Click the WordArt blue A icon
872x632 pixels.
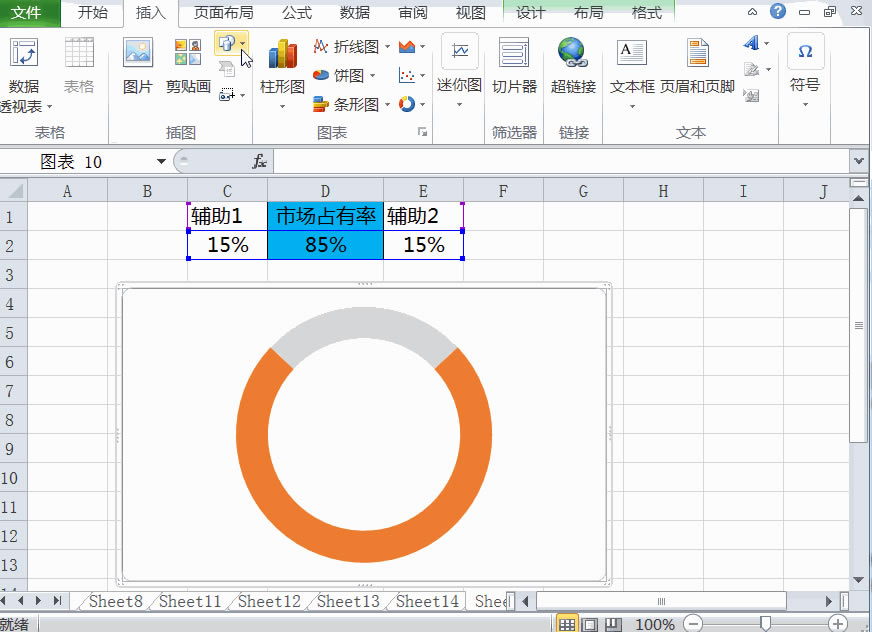click(751, 42)
